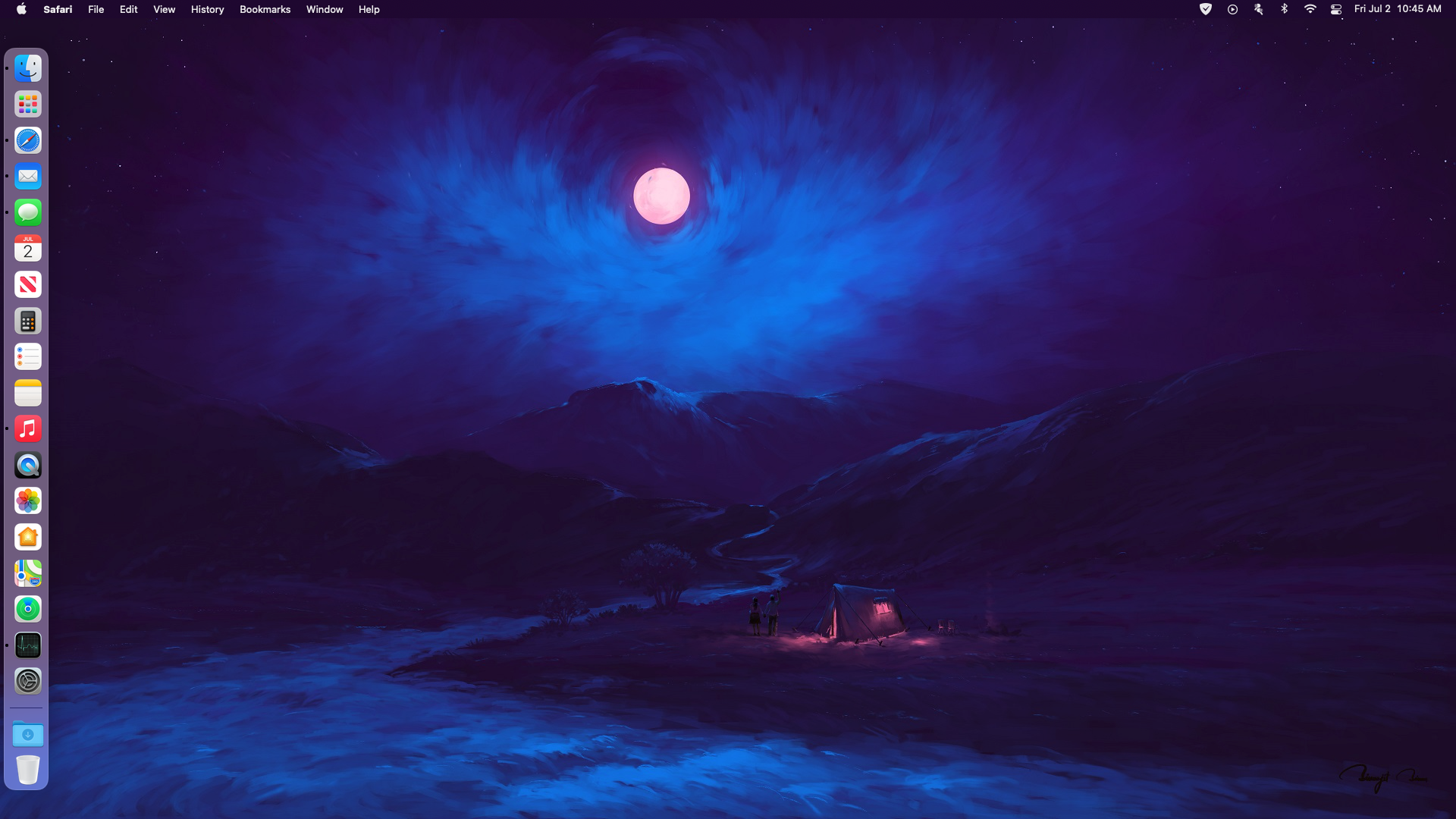Open the Wi-Fi status menu
The height and width of the screenshot is (819, 1456).
click(1310, 9)
